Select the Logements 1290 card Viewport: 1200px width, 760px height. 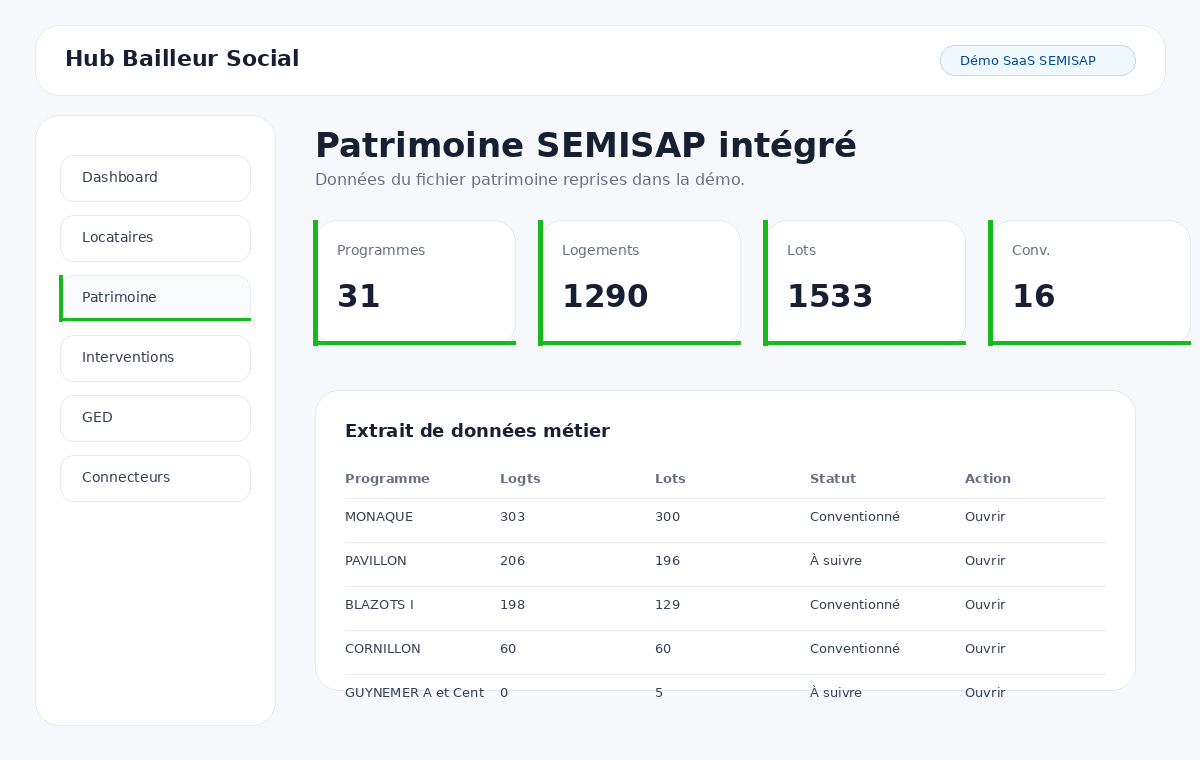point(640,283)
